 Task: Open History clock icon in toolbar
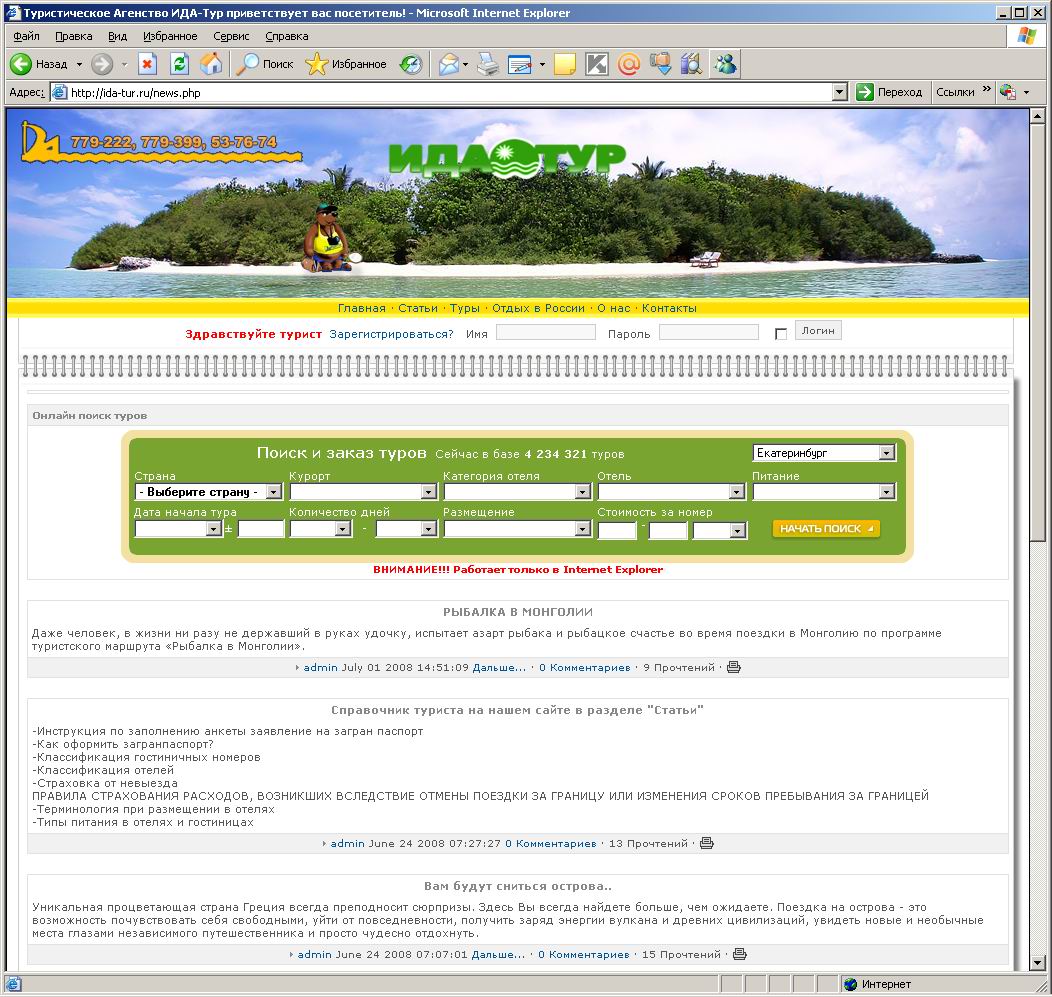coord(411,64)
